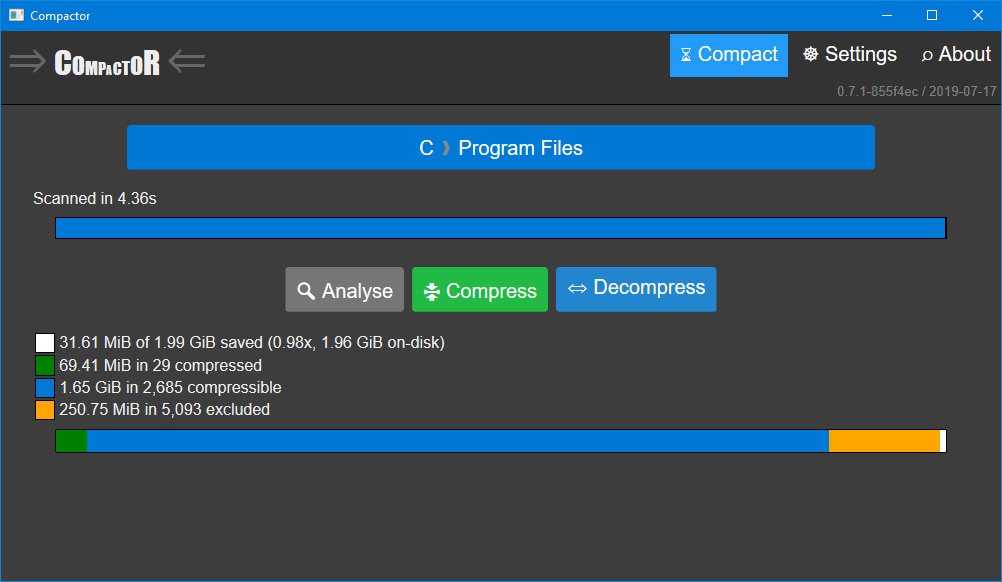Start compression with the Compress button

[480, 290]
